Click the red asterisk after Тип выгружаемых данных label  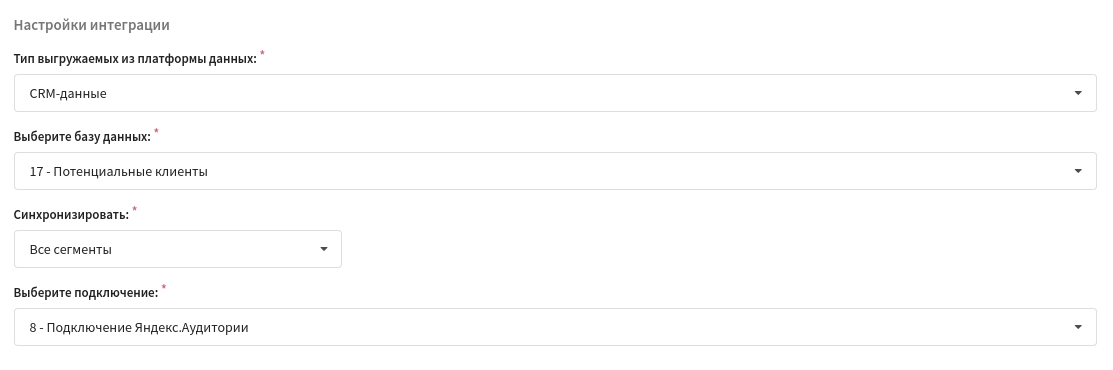click(263, 54)
